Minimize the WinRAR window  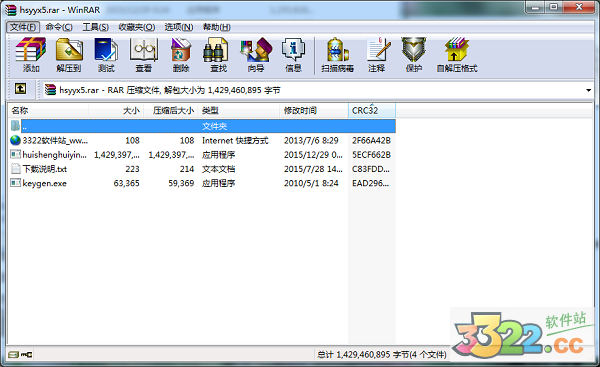click(x=535, y=7)
